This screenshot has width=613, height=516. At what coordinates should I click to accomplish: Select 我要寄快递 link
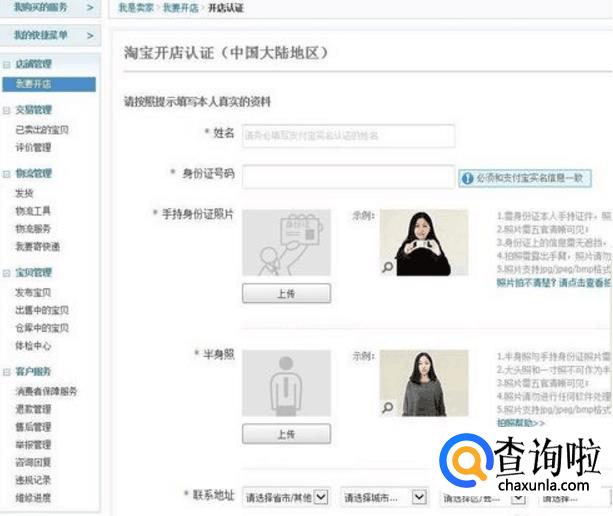(x=38, y=246)
